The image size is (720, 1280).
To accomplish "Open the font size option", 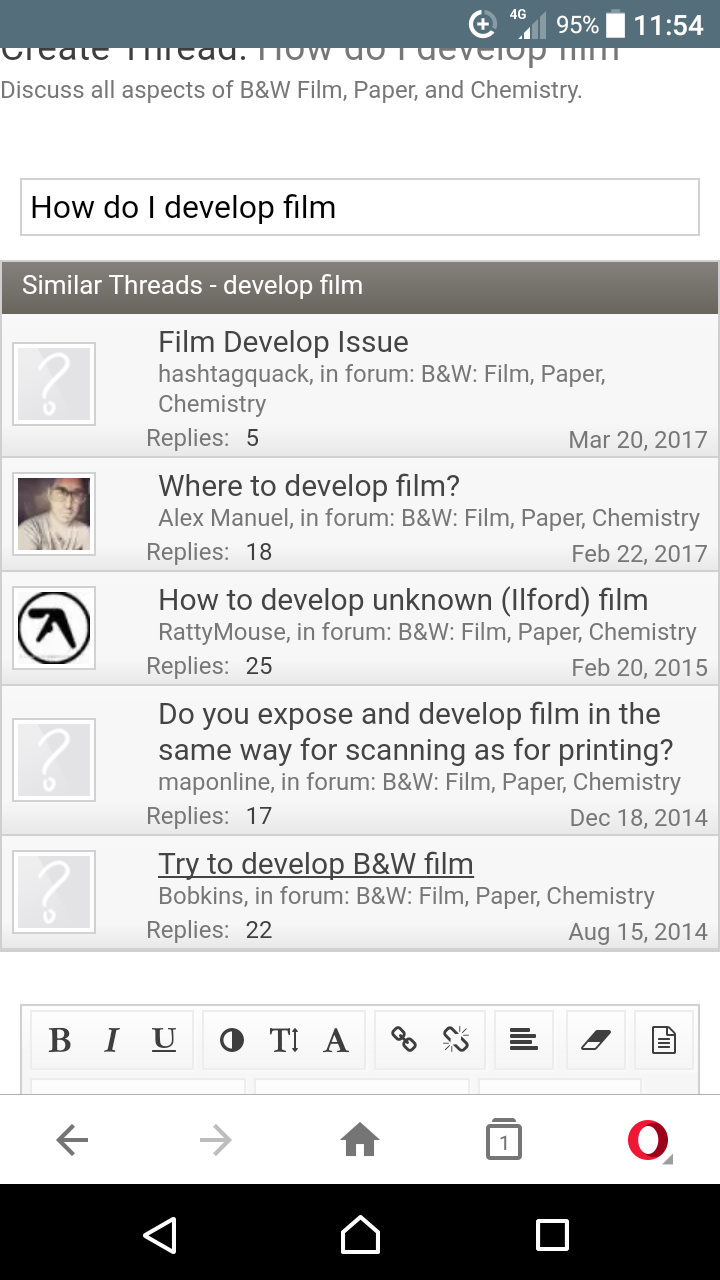I will (284, 1041).
